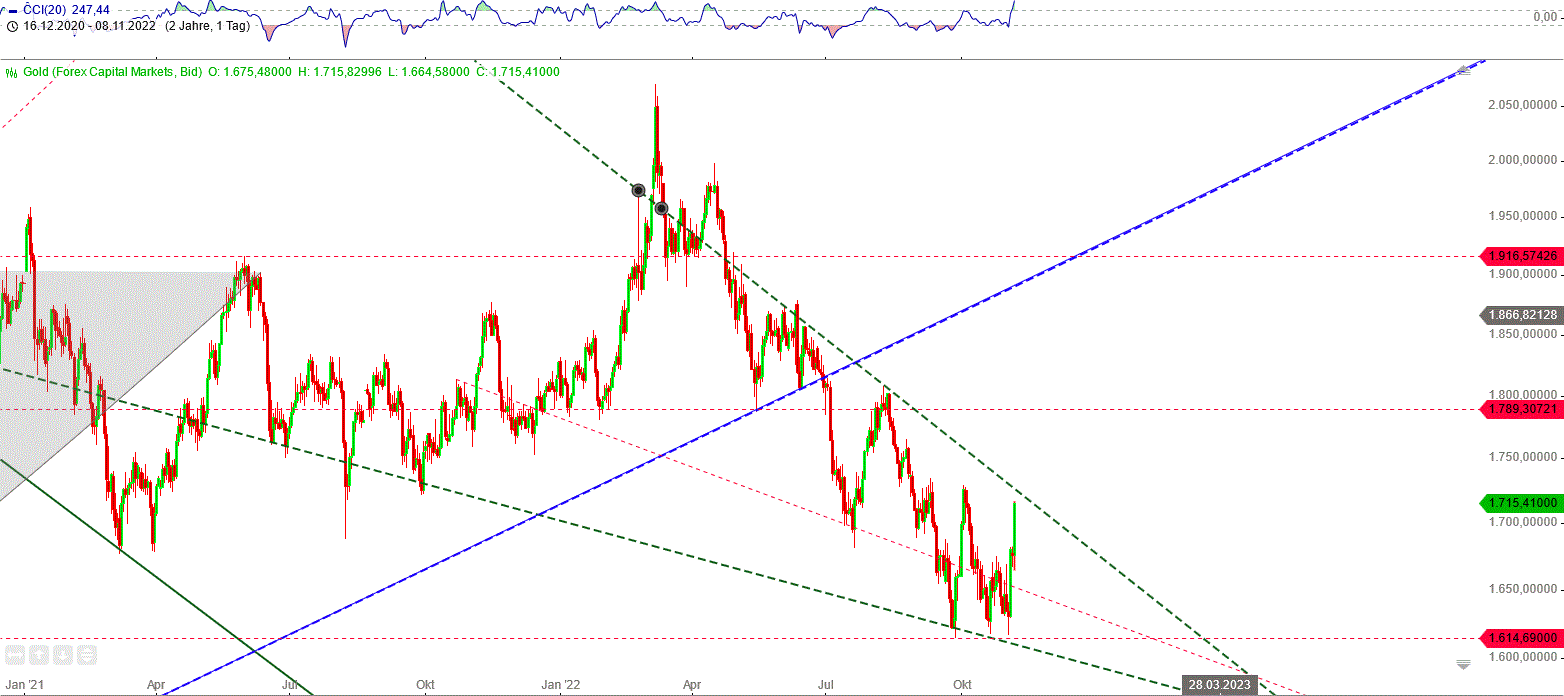Click the gray up-triangle scale icon top-right

click(x=1464, y=70)
